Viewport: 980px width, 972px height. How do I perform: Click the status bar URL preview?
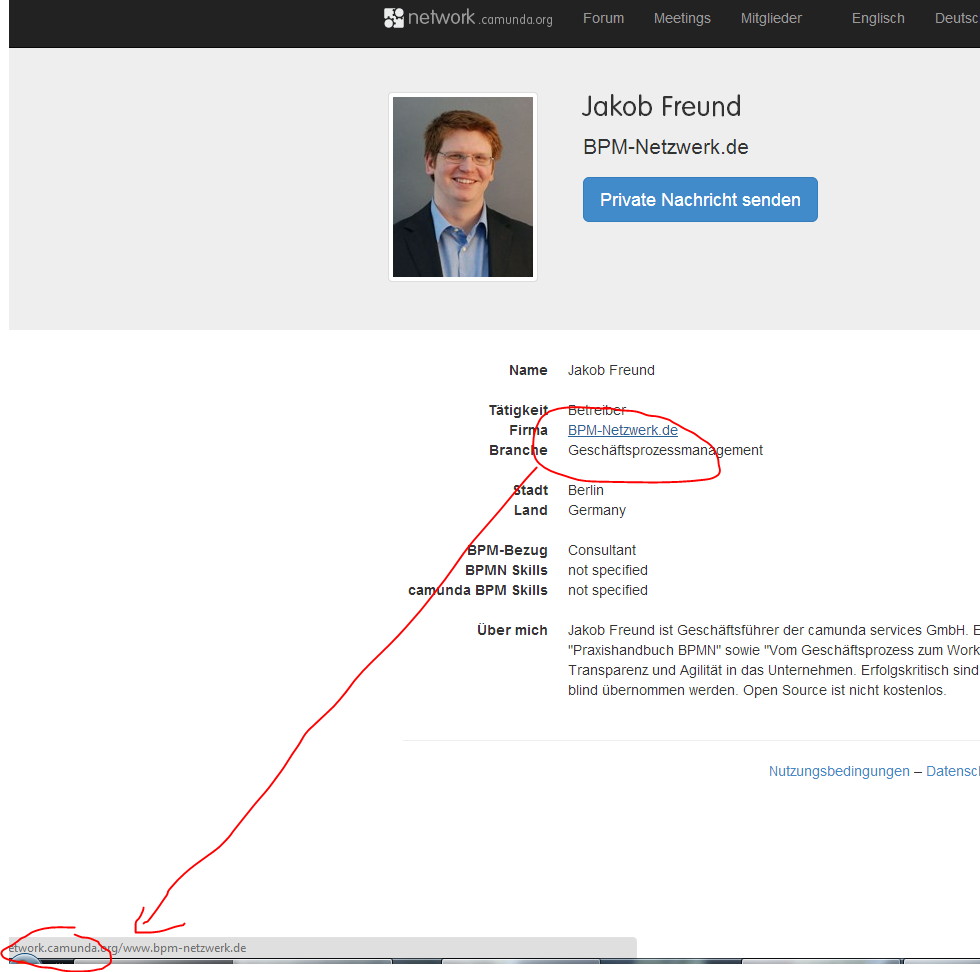coord(127,947)
